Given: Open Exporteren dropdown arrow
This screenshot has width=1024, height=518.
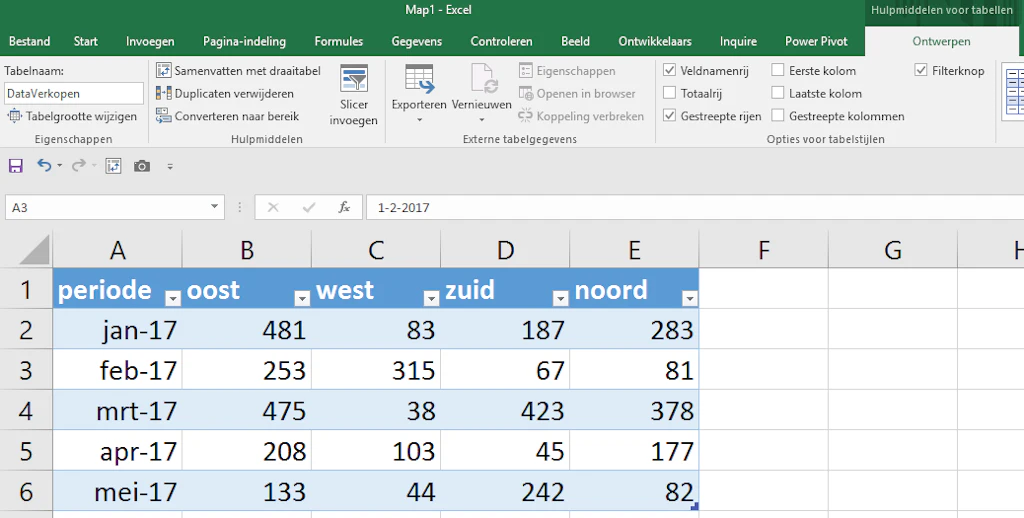Looking at the screenshot, I should (419, 120).
